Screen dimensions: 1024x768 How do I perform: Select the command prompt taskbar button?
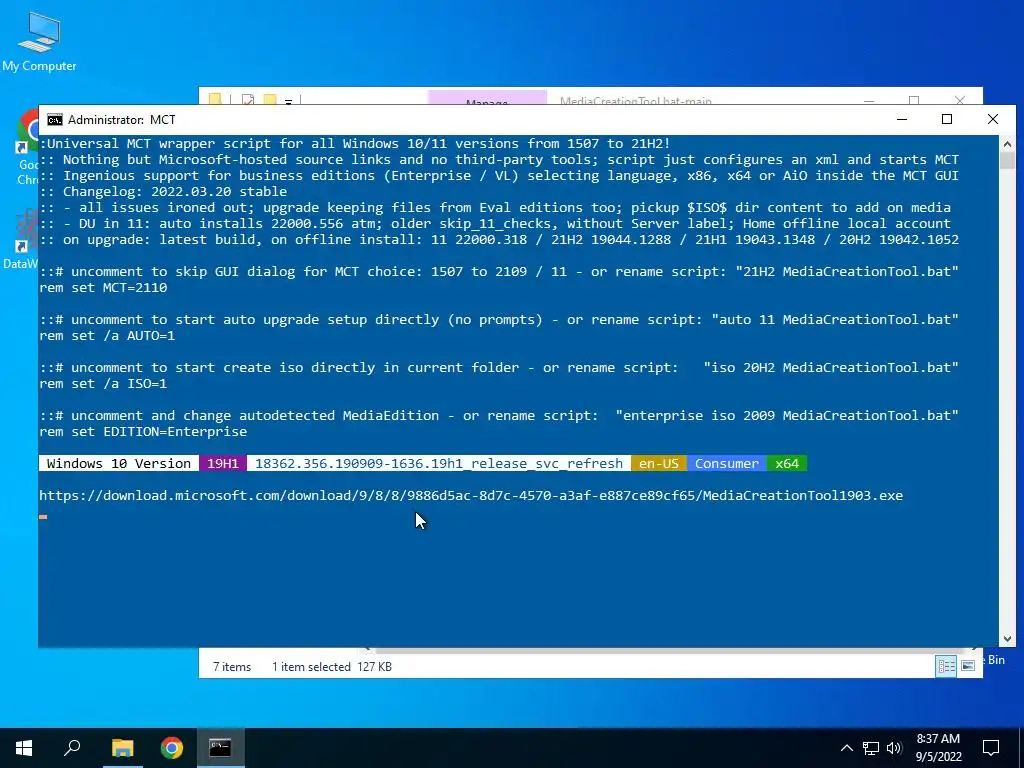tap(220, 748)
